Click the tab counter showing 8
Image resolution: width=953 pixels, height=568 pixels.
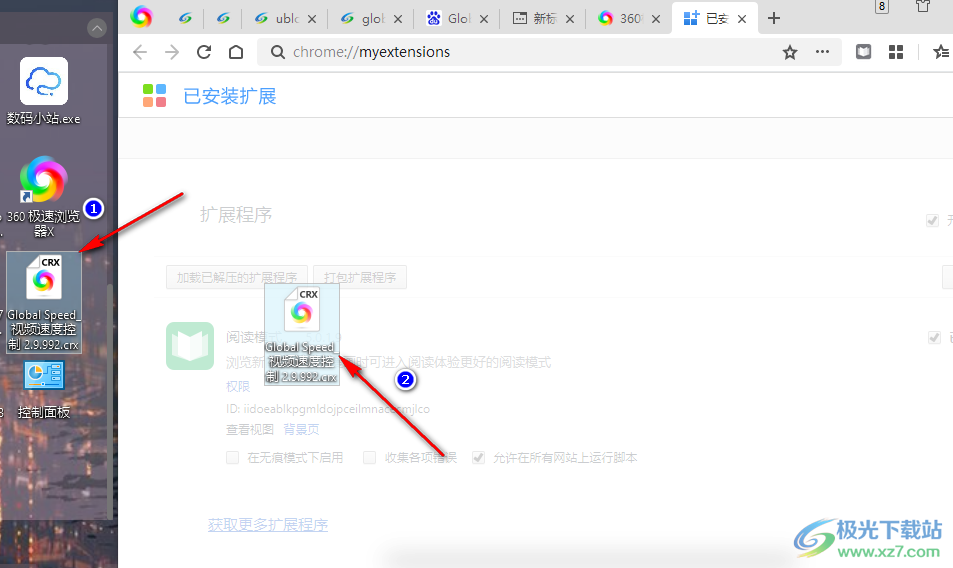tap(881, 7)
